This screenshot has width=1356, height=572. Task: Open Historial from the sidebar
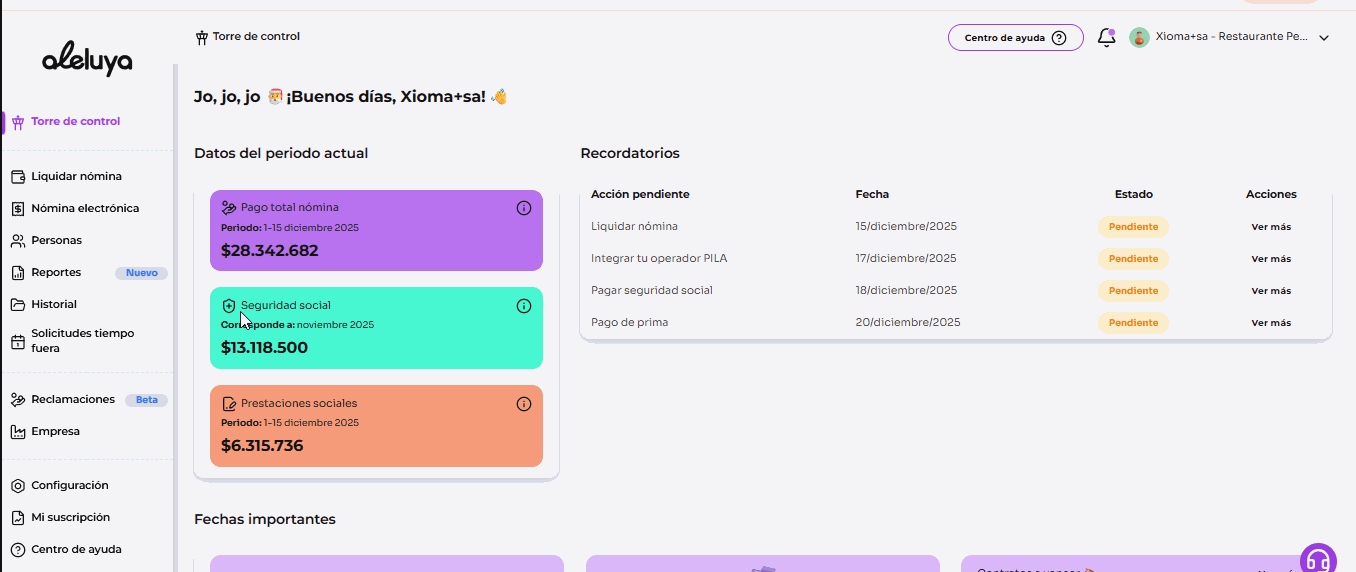pos(54,305)
